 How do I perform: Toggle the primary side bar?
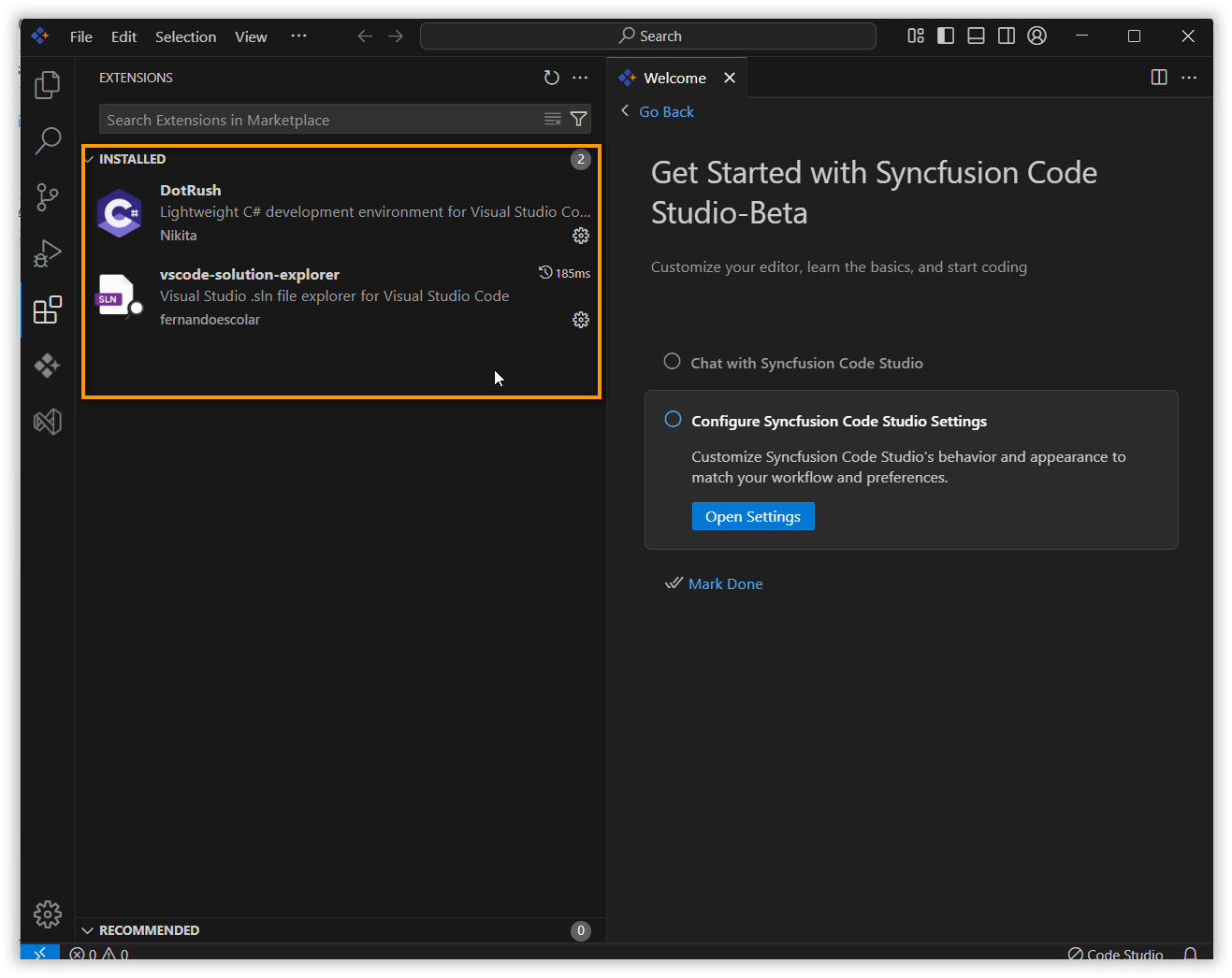[x=946, y=36]
